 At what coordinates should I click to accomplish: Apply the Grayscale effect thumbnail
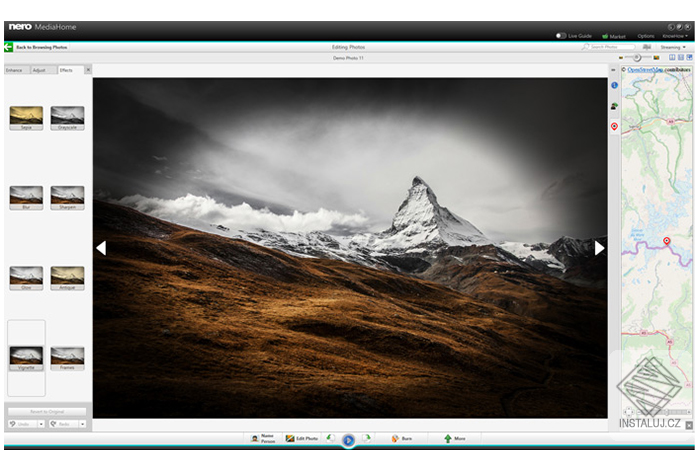pyautogui.click(x=67, y=117)
